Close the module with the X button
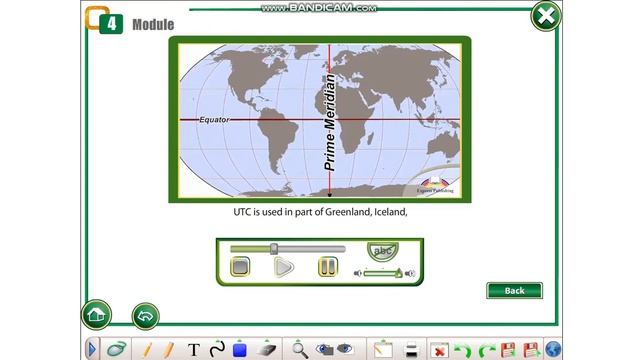 [546, 16]
